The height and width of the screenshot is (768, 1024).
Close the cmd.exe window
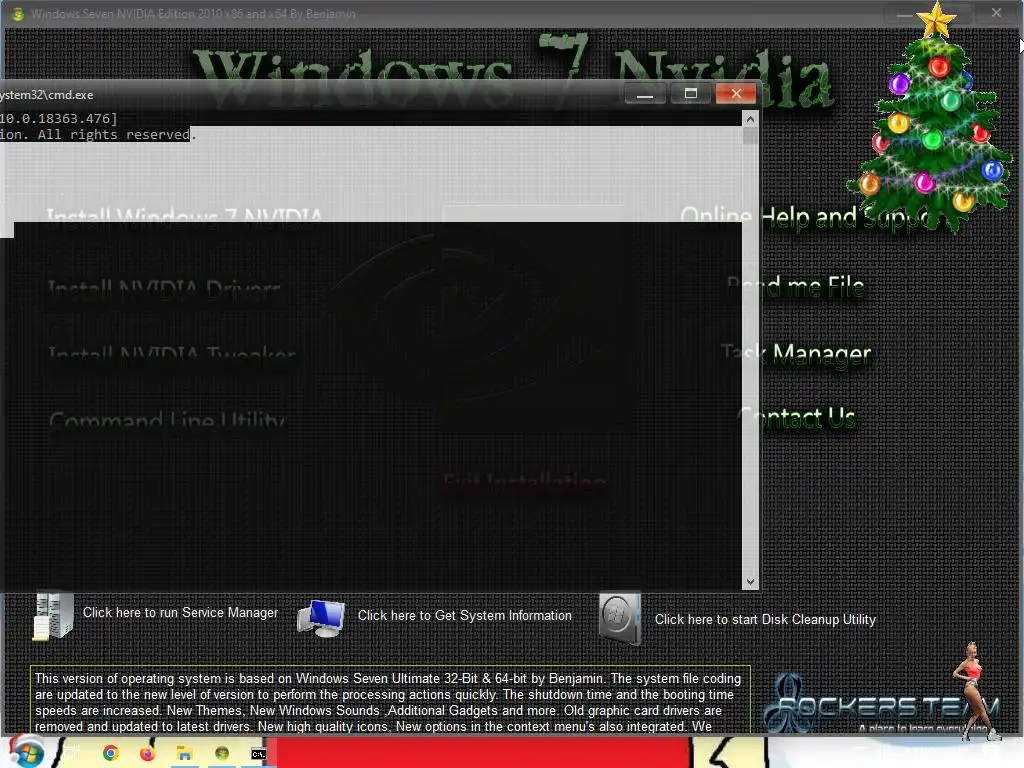pos(736,94)
